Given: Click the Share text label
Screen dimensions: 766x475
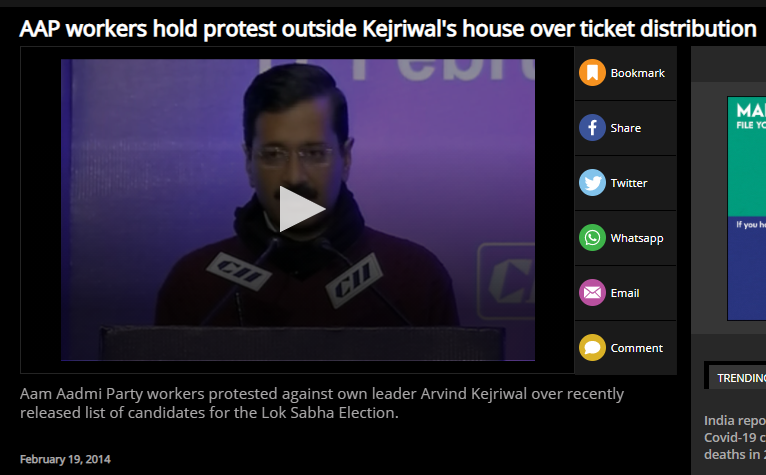Looking at the screenshot, I should click(625, 128).
